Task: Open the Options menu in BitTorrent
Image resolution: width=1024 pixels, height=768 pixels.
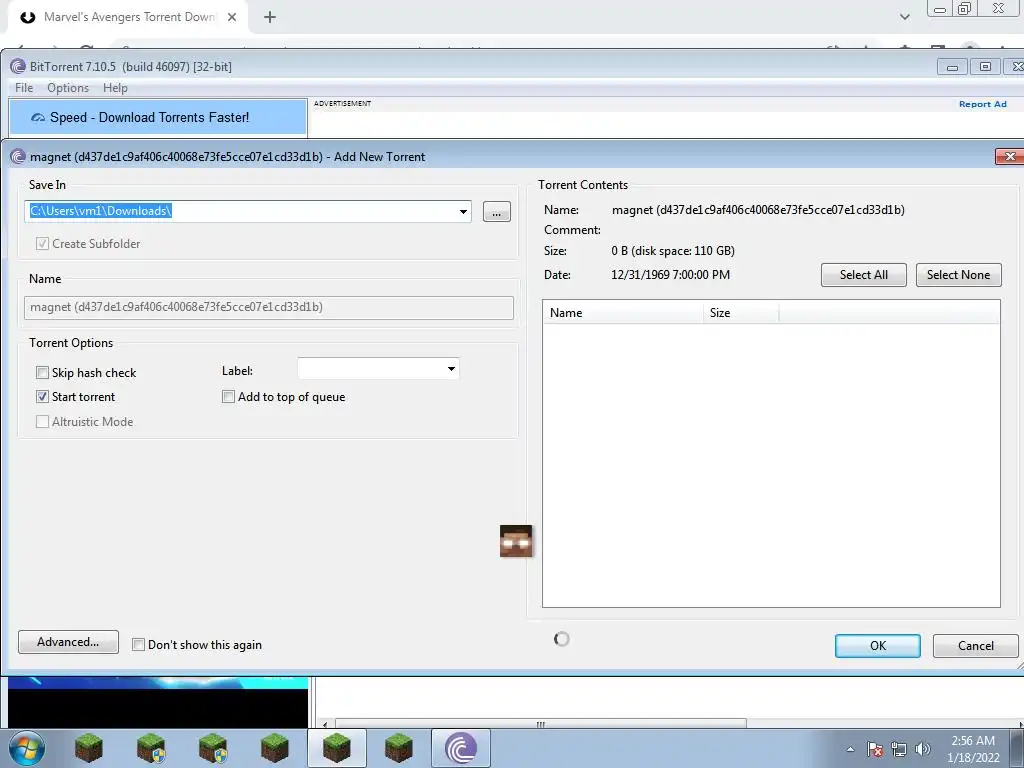Action: coord(68,88)
